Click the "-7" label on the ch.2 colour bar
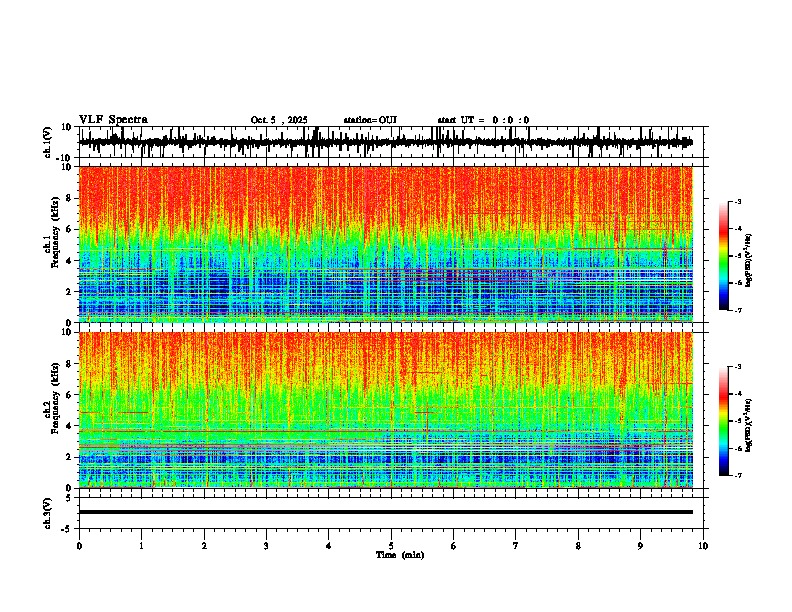The width and height of the screenshot is (792, 612). (738, 476)
